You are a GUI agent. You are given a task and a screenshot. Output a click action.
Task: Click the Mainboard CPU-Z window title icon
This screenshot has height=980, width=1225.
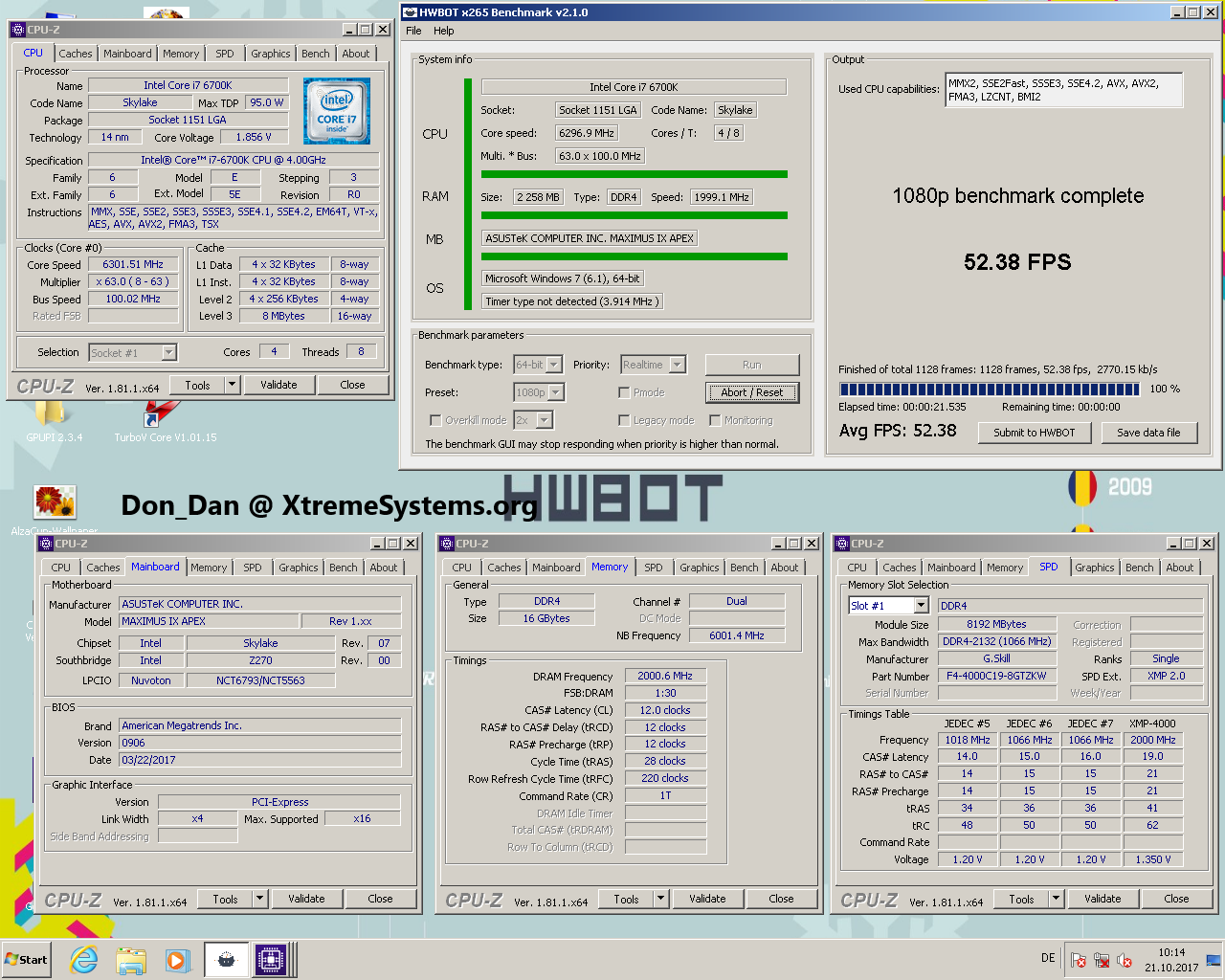coord(45,544)
